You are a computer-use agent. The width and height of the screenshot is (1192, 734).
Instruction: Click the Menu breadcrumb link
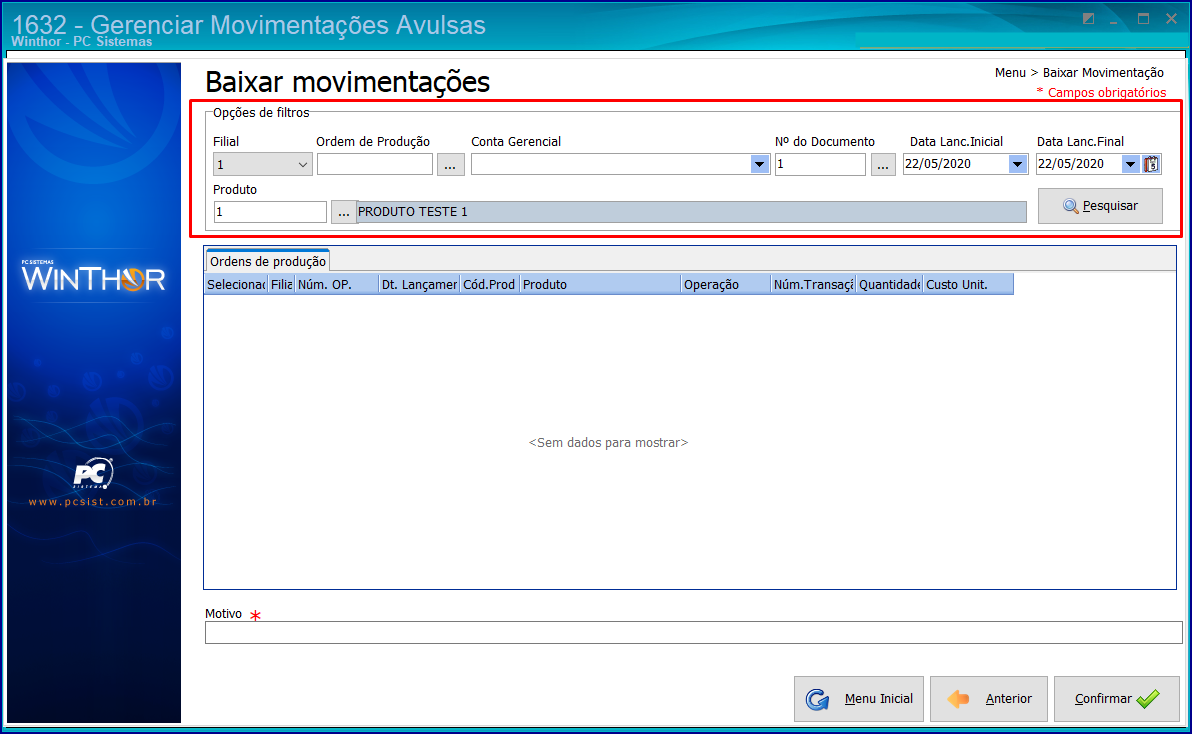(1010, 73)
